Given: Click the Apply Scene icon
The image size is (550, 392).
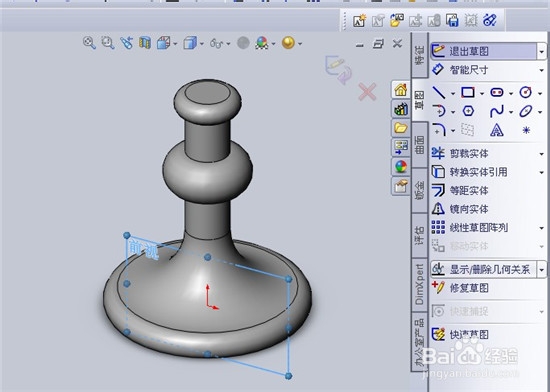Looking at the screenshot, I should (262, 43).
